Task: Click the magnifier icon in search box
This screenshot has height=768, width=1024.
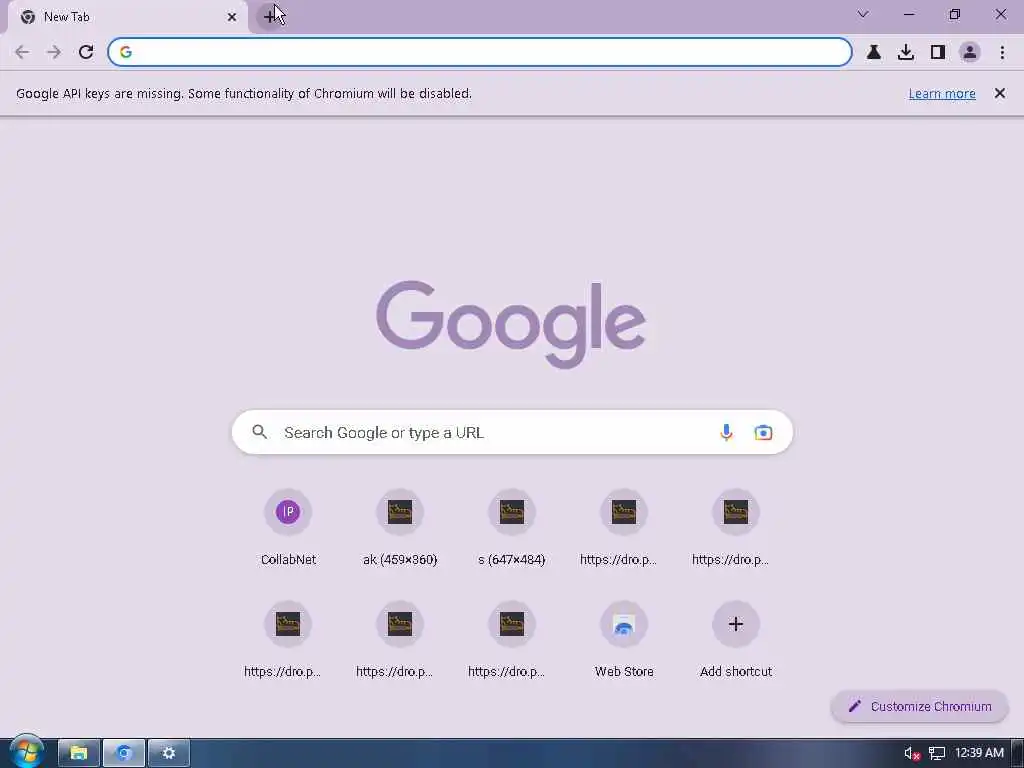Action: (x=259, y=432)
